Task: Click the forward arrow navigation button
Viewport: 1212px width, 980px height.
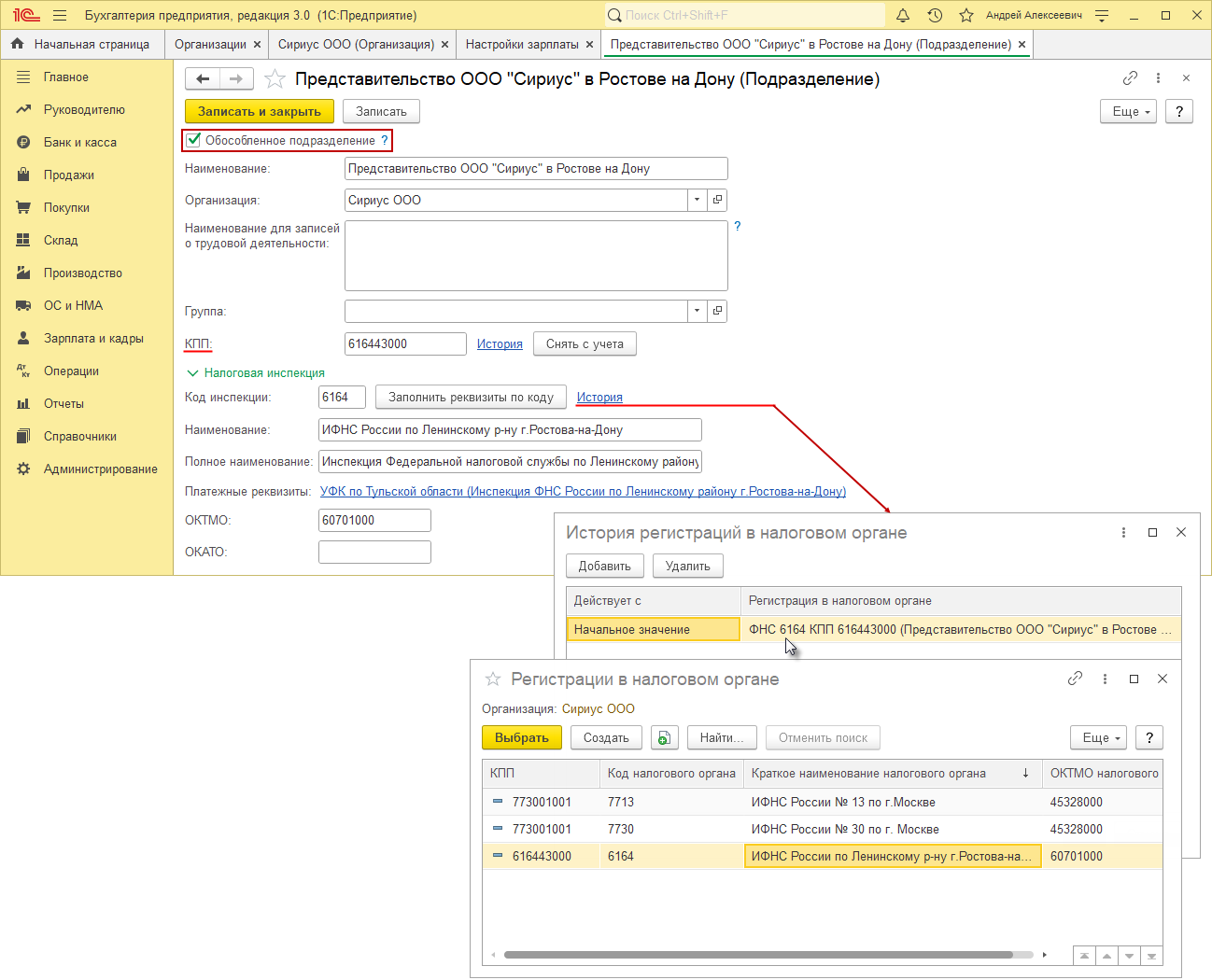Action: (236, 79)
